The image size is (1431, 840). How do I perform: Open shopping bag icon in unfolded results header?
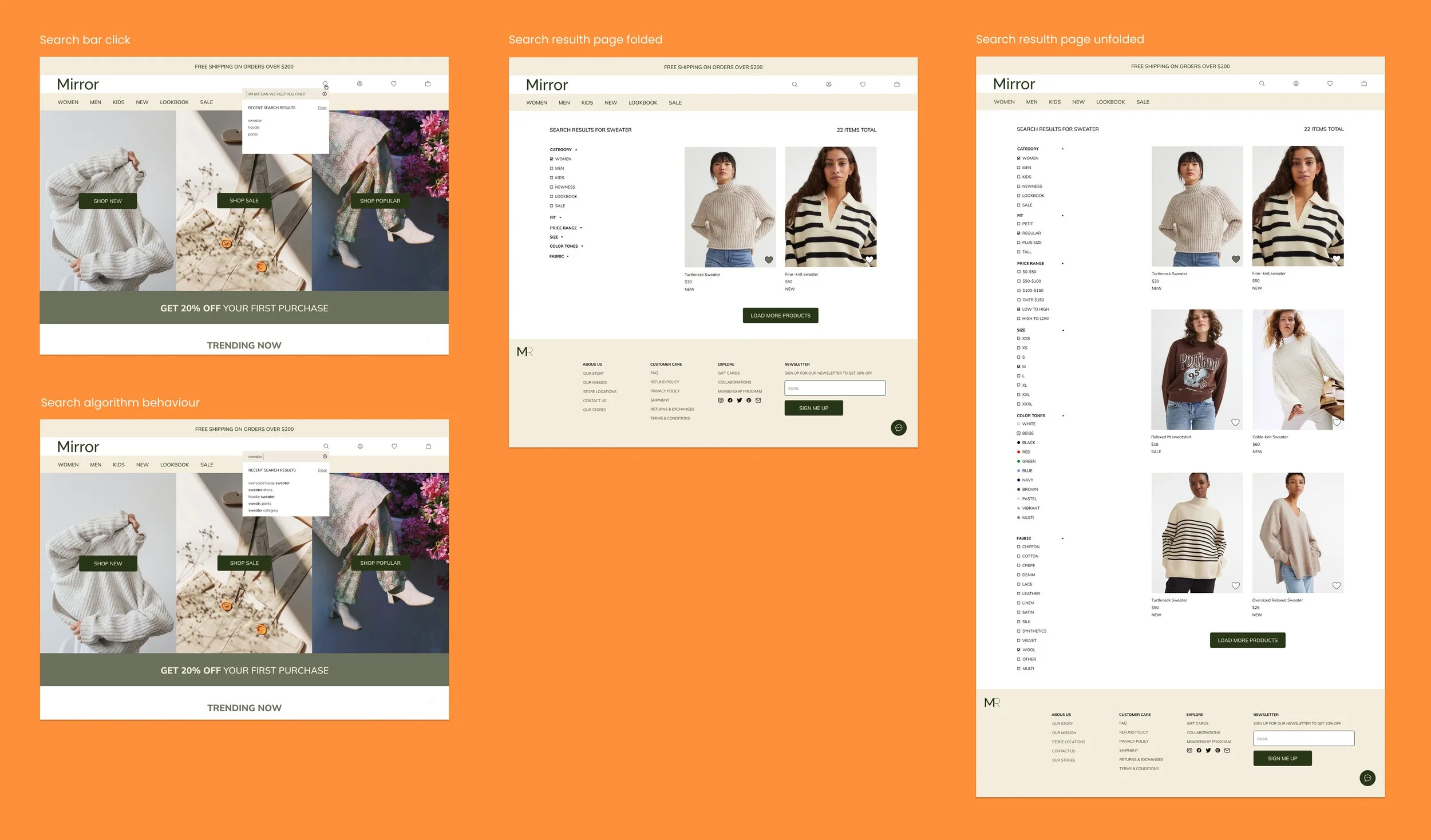click(1364, 84)
